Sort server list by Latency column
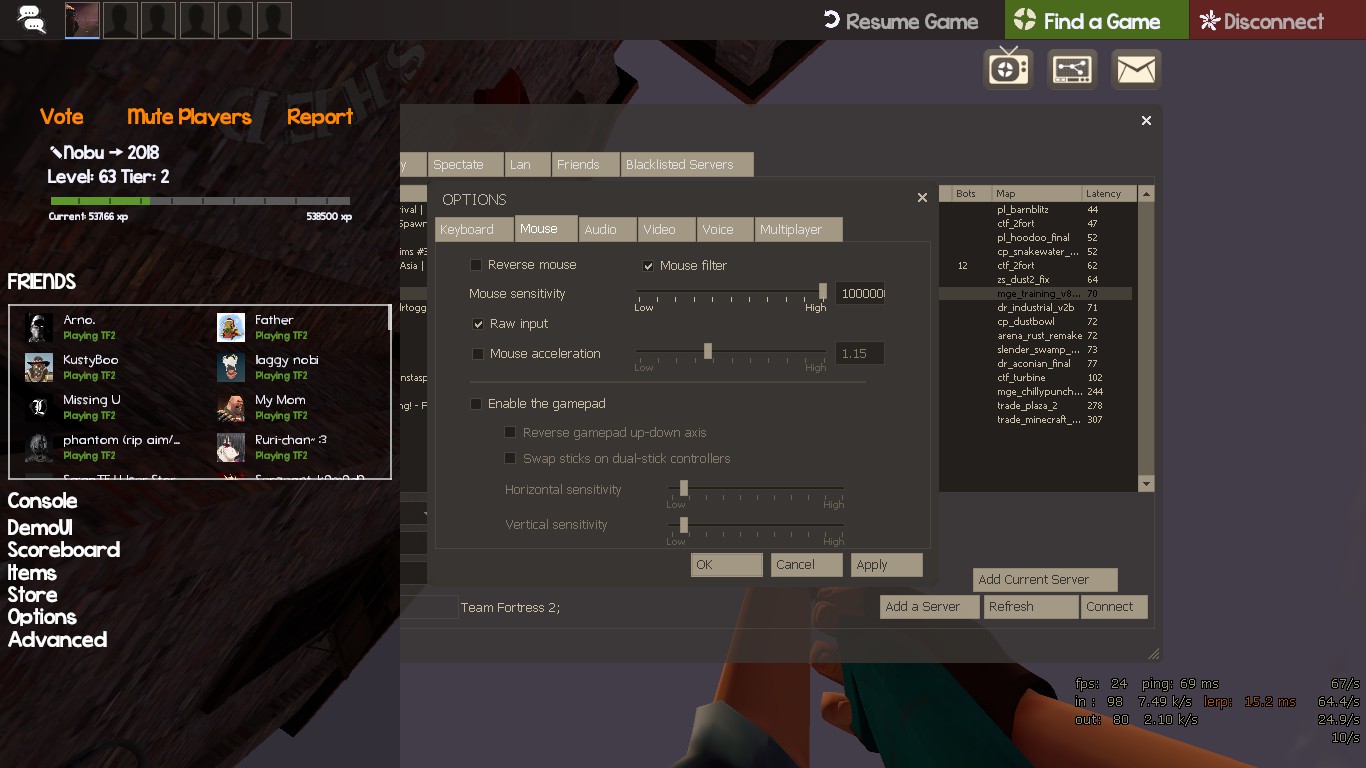The image size is (1366, 768). coord(1109,194)
